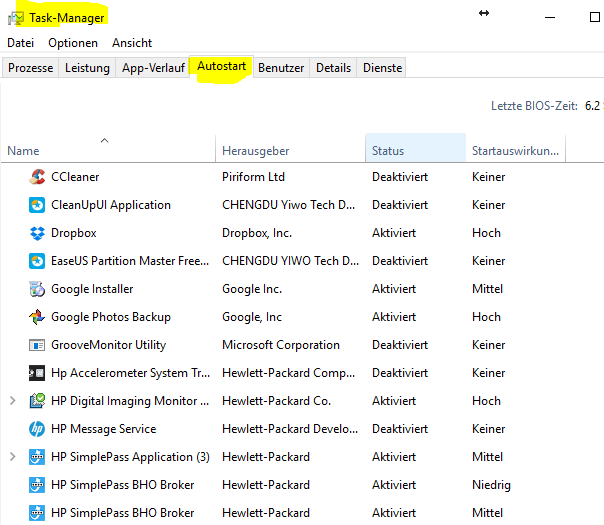Click the Google Installer icon
The width and height of the screenshot is (604, 525).
click(37, 289)
